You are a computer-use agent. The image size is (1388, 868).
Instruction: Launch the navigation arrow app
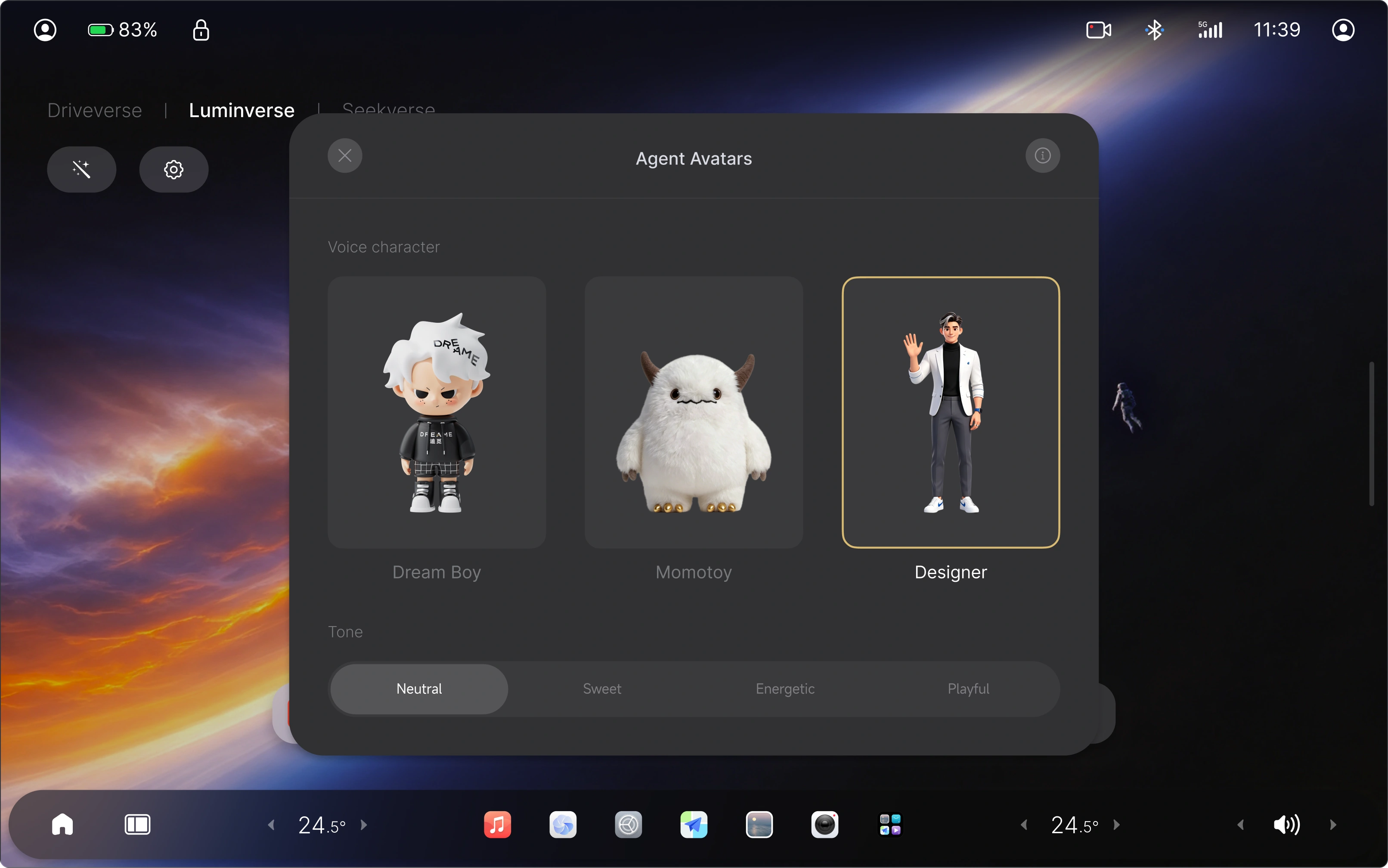pyautogui.click(x=694, y=825)
